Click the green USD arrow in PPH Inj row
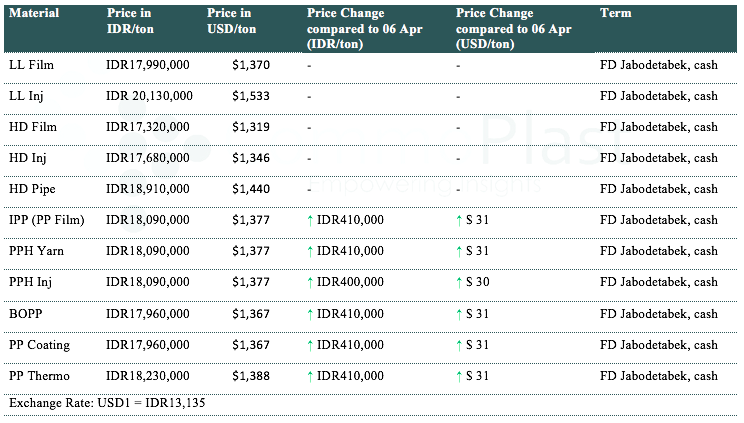This screenshot has width=744, height=423. [x=459, y=283]
